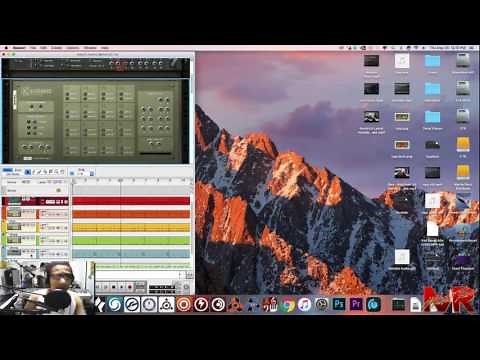Open the Edit menu

43,48
